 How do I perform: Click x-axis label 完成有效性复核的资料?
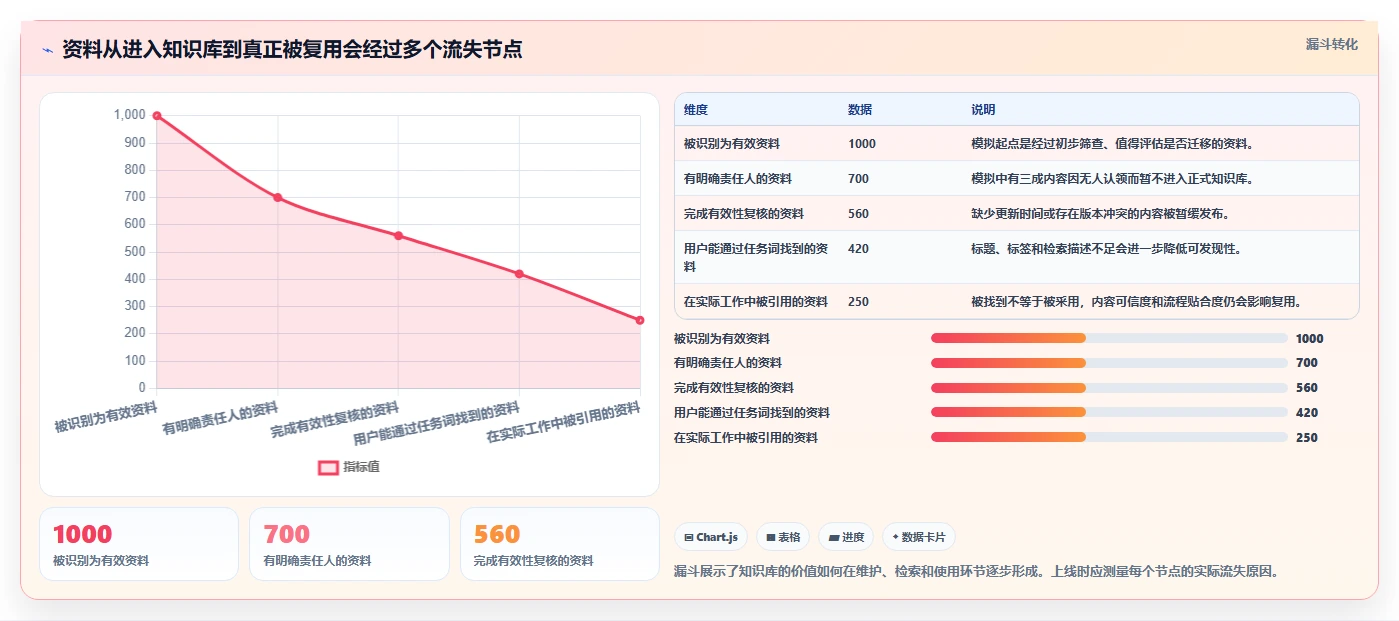(x=335, y=419)
